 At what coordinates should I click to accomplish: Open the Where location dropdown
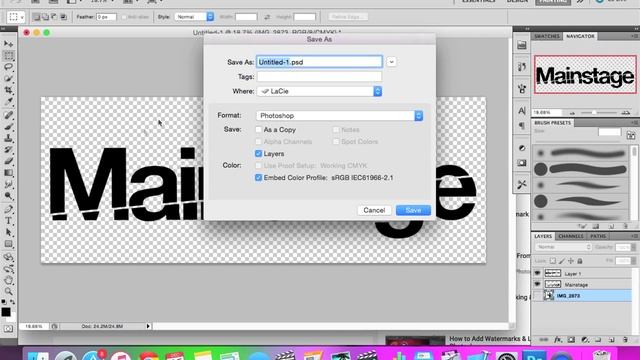[319, 91]
